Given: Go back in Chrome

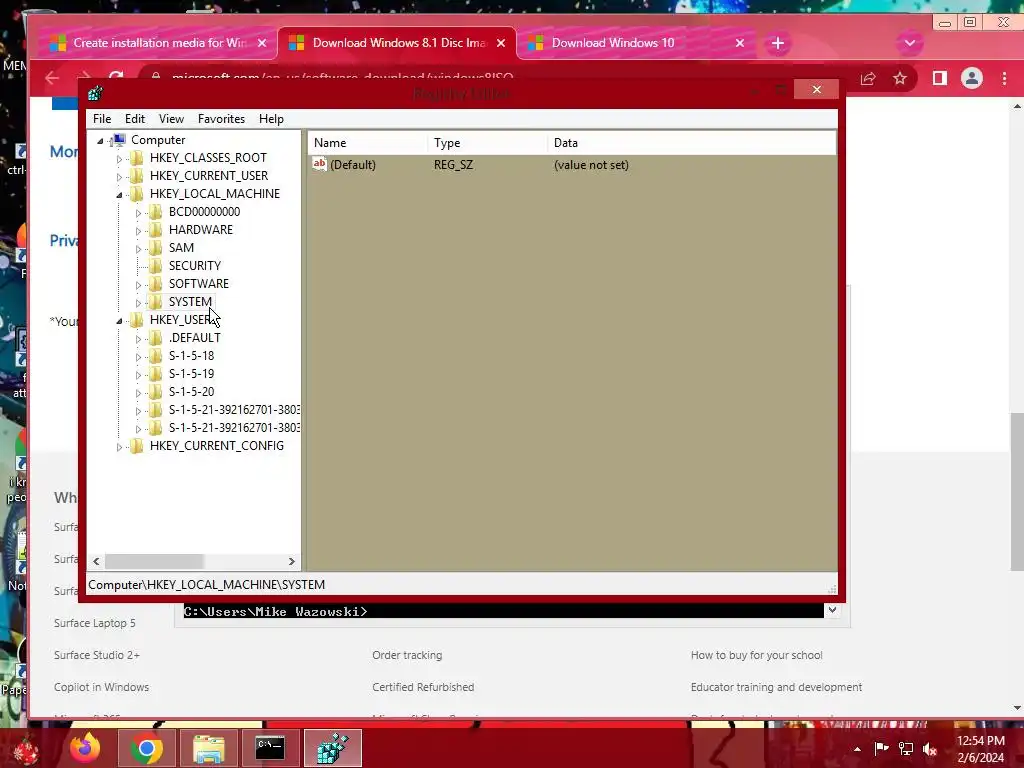Looking at the screenshot, I should [x=52, y=78].
